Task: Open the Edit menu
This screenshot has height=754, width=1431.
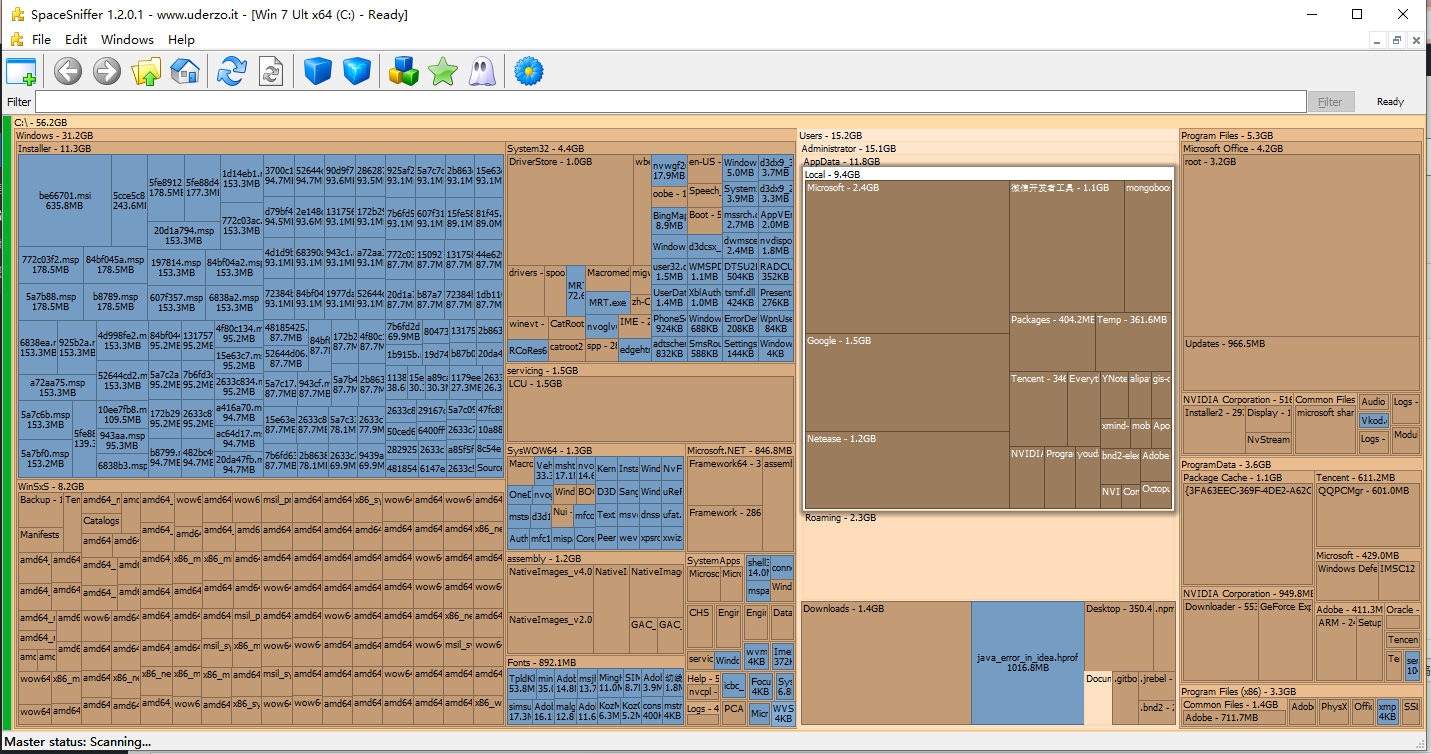Action: pyautogui.click(x=76, y=40)
